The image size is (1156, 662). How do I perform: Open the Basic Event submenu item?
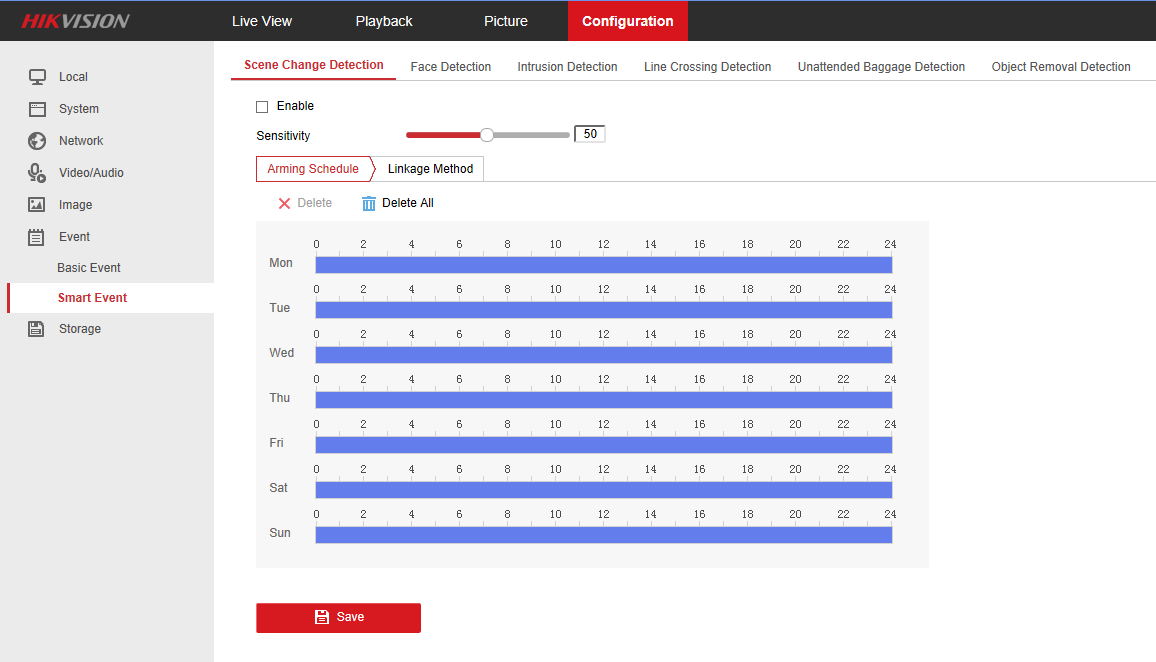coord(89,268)
